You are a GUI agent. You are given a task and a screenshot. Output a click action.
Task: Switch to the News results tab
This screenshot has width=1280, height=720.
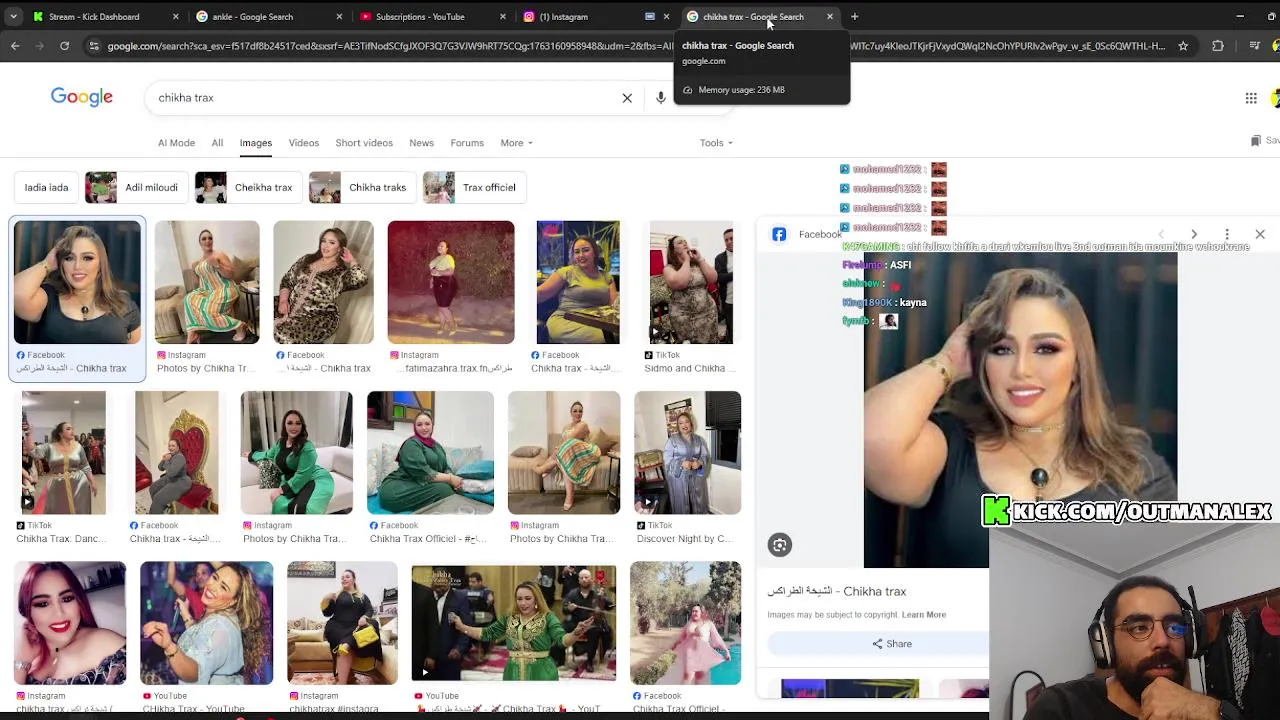pyautogui.click(x=421, y=143)
